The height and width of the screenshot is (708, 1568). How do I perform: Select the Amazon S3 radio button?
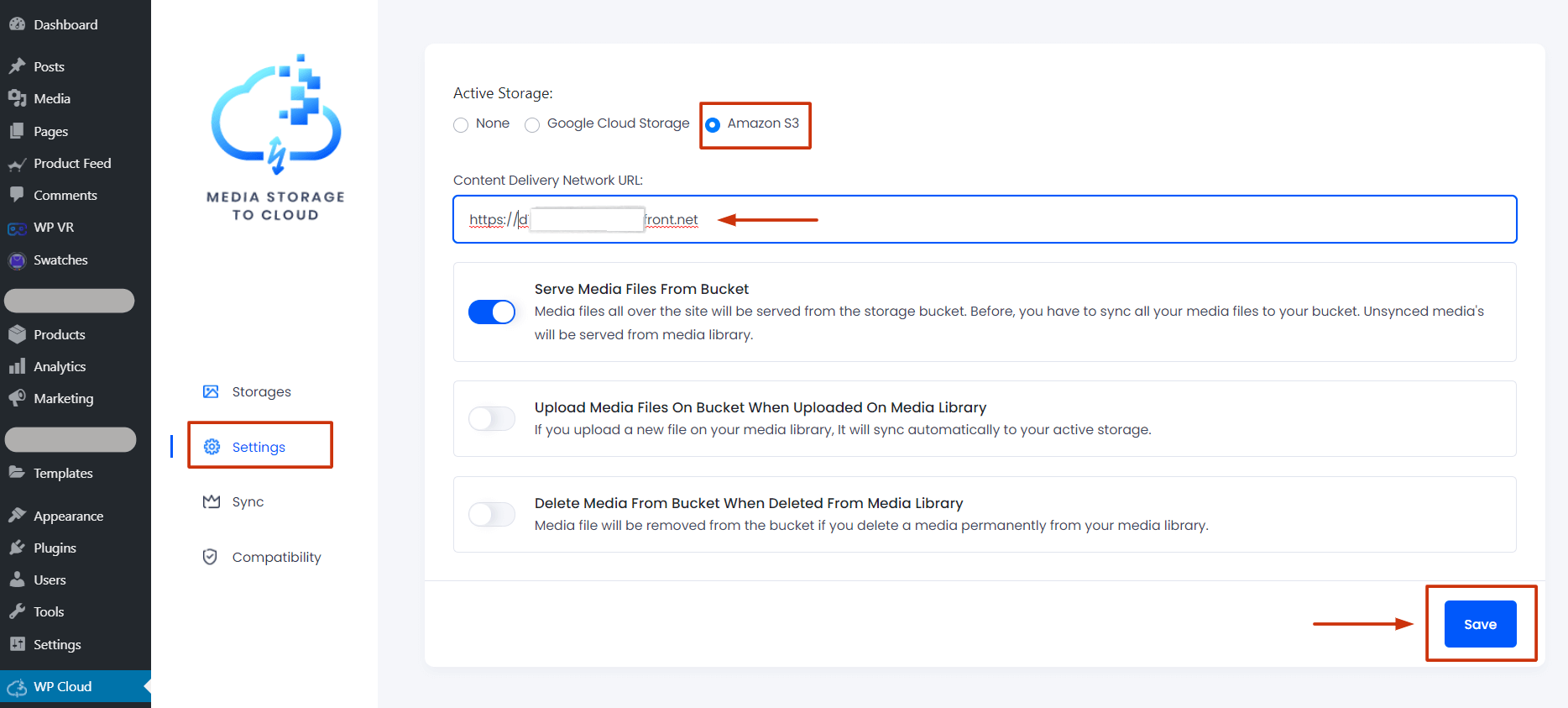click(x=713, y=125)
